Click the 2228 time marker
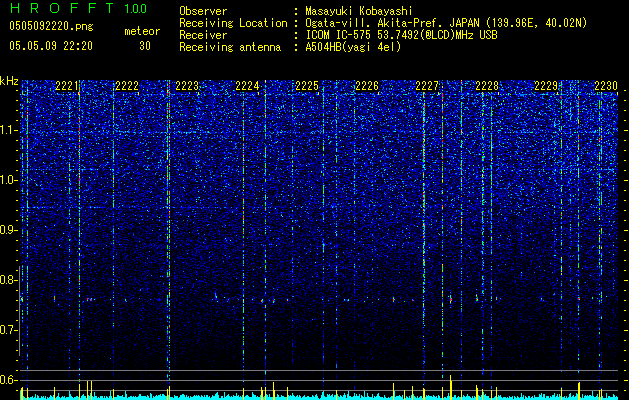 pyautogui.click(x=487, y=86)
